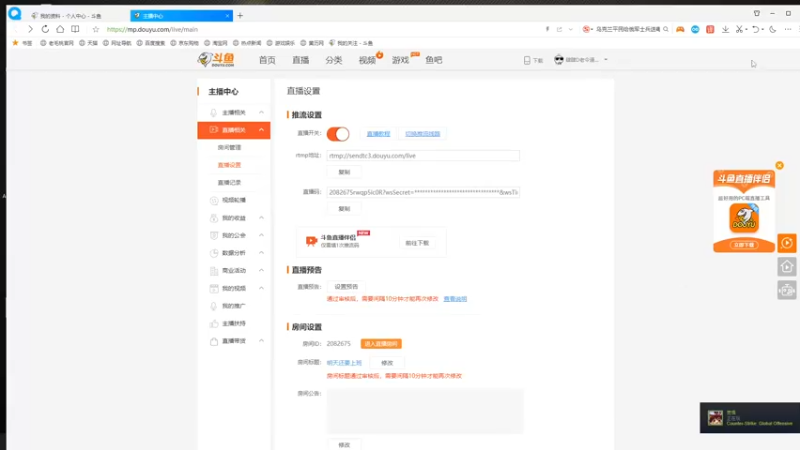Expand the 数据分析 sidebar section
Screen dimensions: 800x450
pos(261,253)
